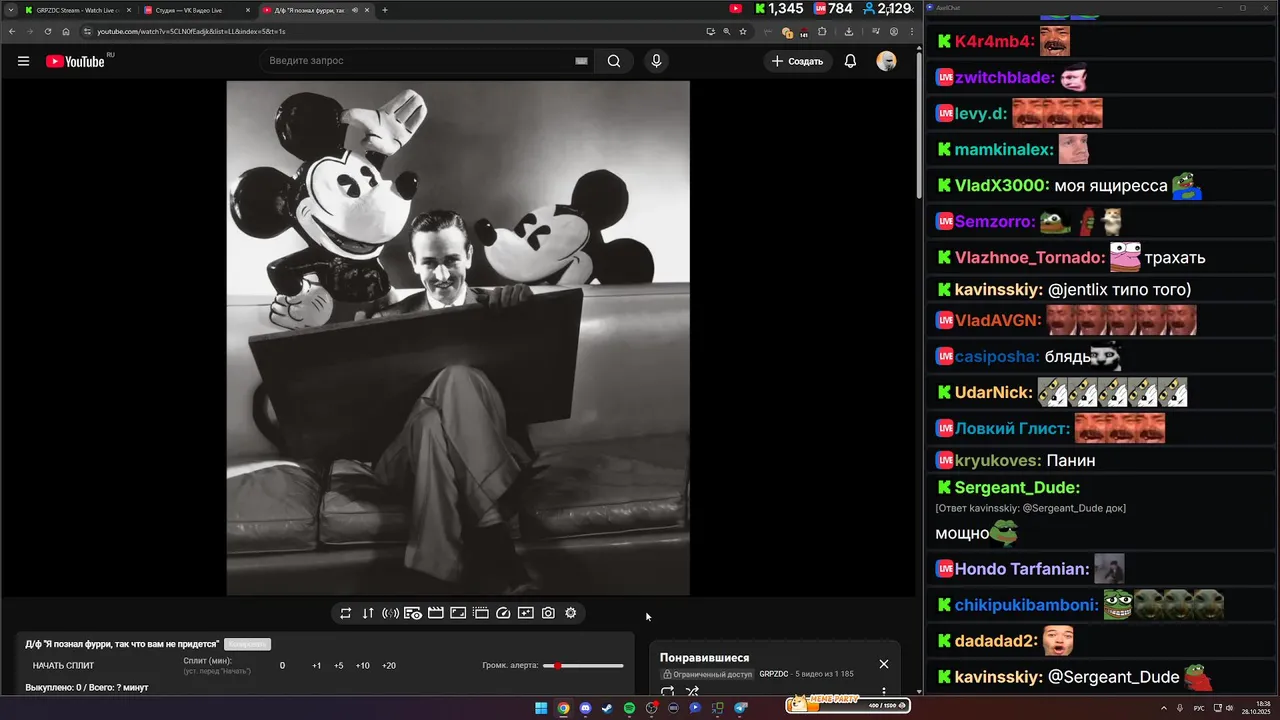
Task: Open the YouTube guide hamburger menu
Action: (23, 61)
